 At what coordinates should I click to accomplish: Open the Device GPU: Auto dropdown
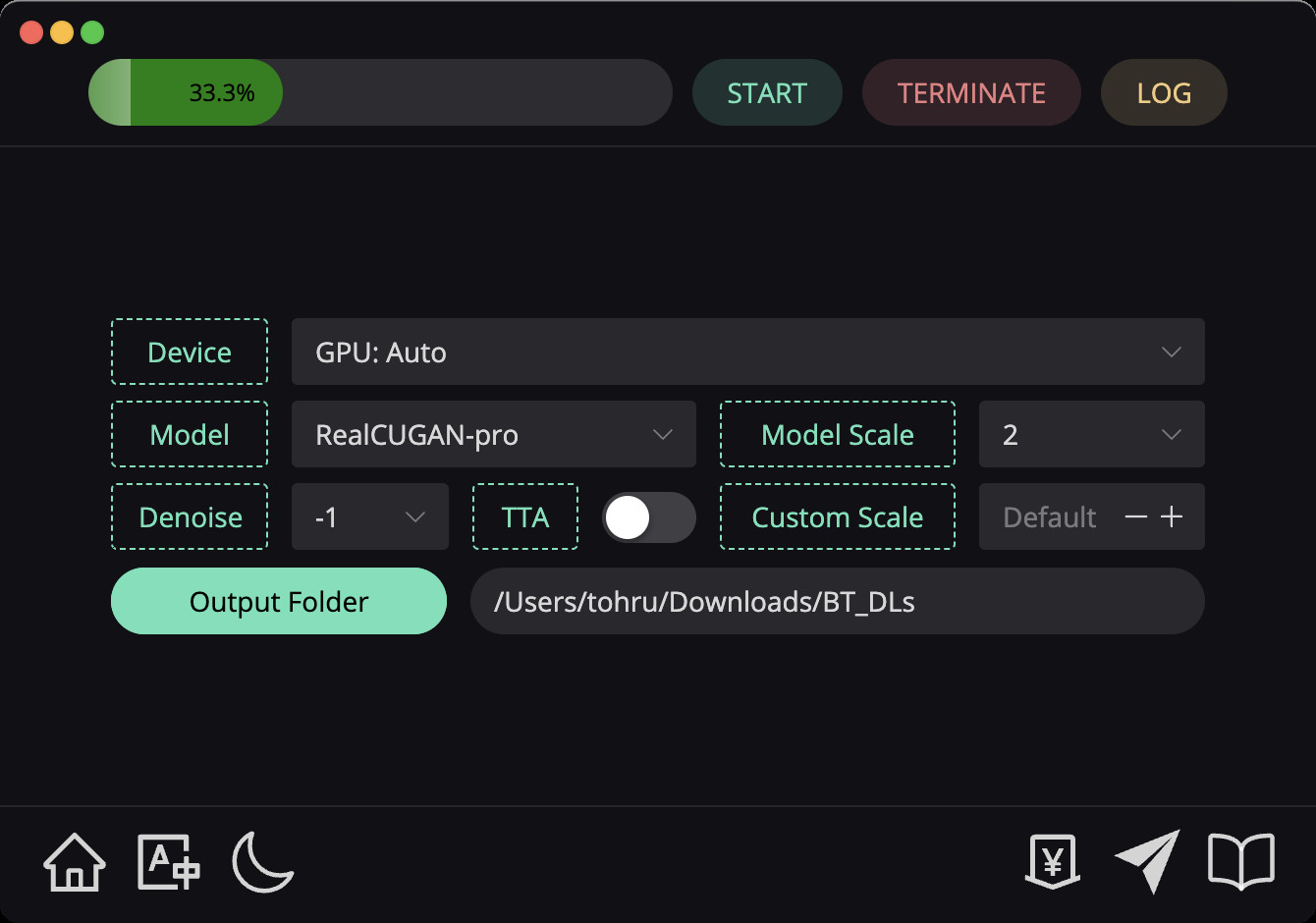[747, 352]
